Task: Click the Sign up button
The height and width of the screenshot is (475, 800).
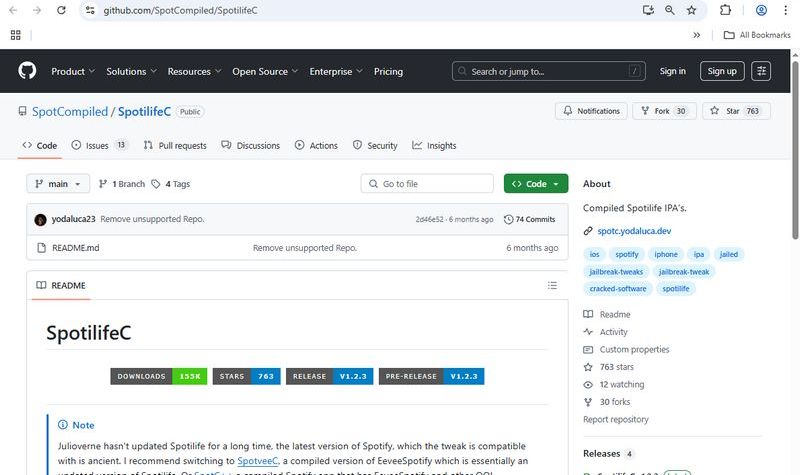Action: pos(722,71)
